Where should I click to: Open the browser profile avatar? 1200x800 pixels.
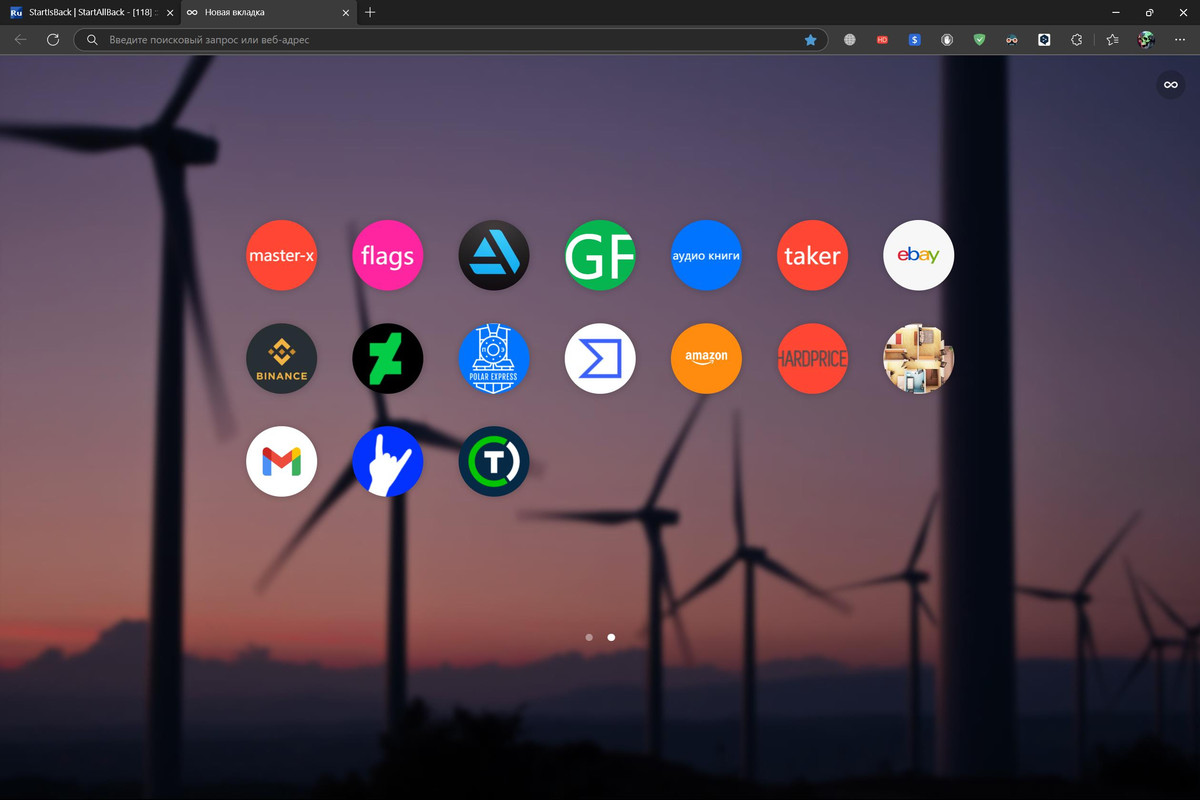point(1146,40)
